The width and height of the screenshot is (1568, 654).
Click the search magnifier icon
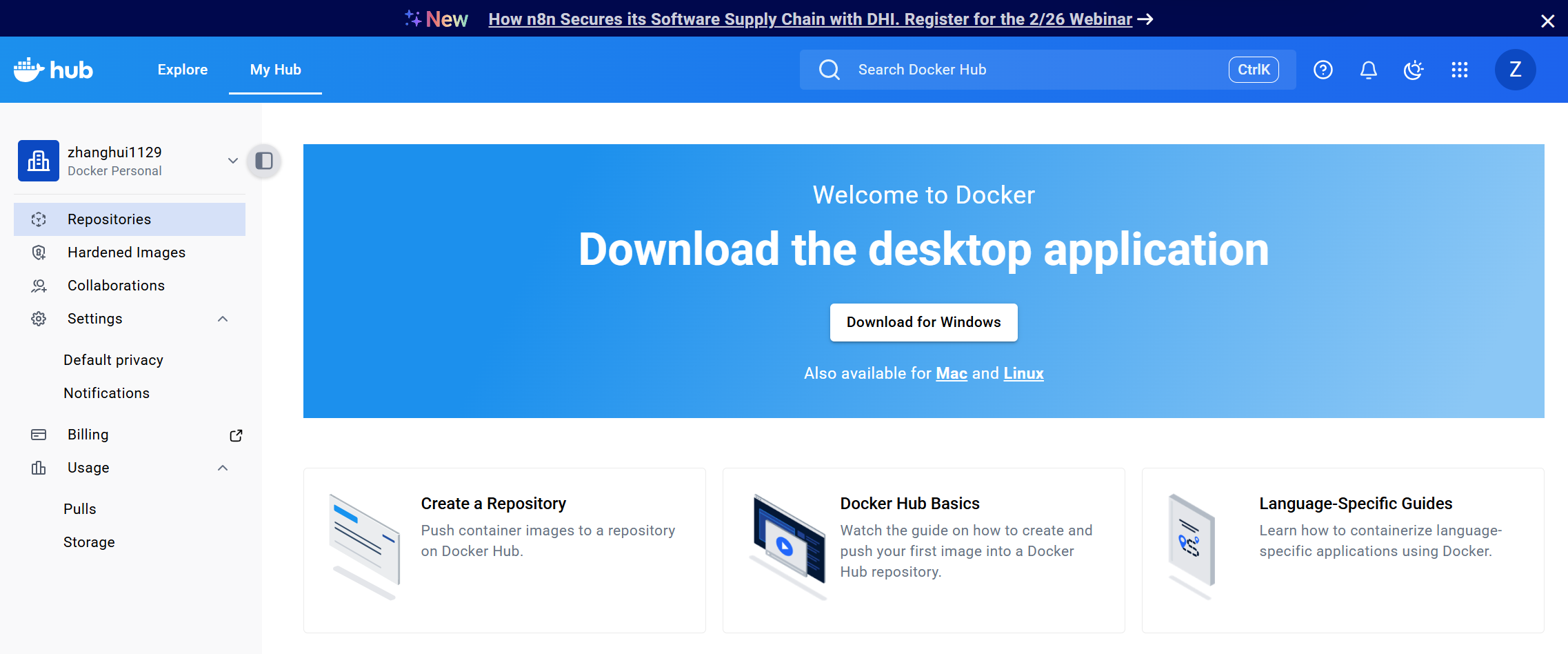click(829, 70)
